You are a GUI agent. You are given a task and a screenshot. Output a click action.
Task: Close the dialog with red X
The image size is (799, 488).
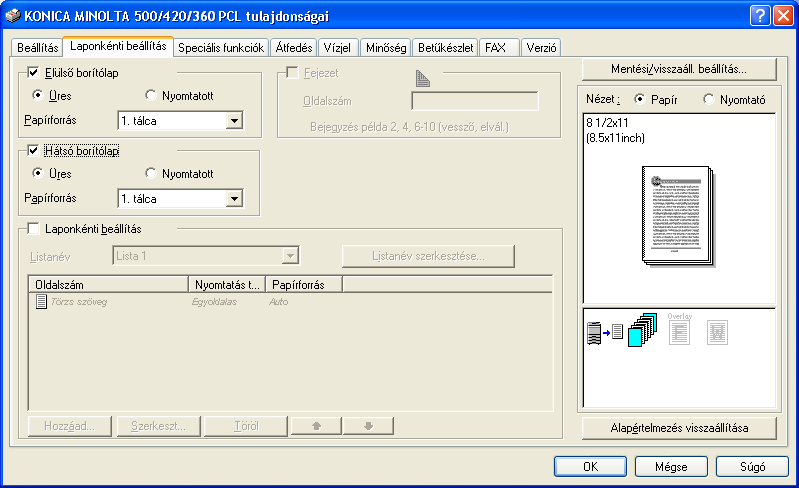[783, 16]
